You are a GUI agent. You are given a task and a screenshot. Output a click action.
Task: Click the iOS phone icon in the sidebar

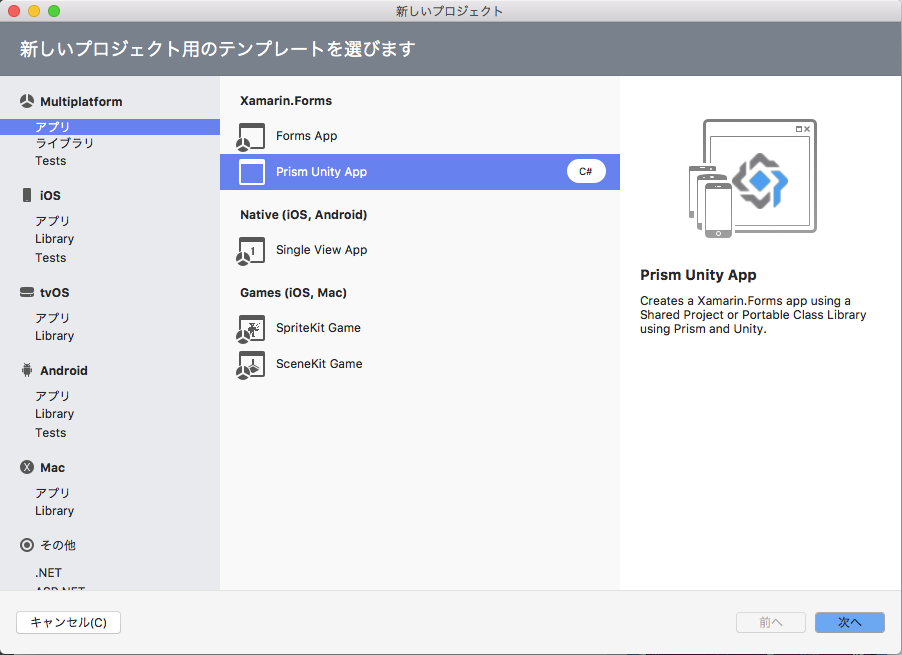pyautogui.click(x=27, y=195)
